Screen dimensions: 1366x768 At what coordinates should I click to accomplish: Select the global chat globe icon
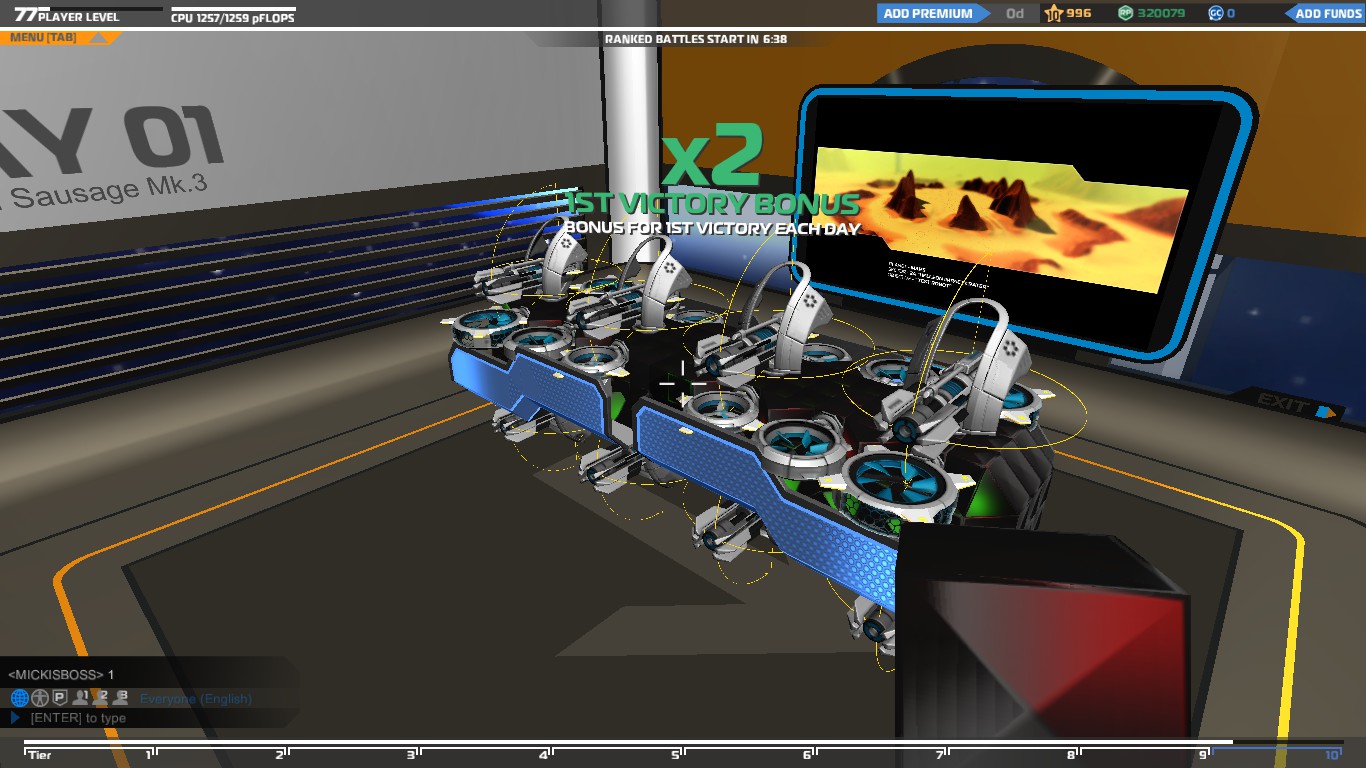tap(19, 698)
